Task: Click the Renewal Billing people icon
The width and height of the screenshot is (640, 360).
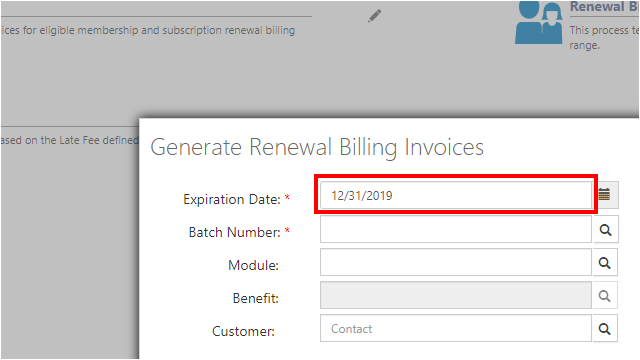Action: coord(539,22)
